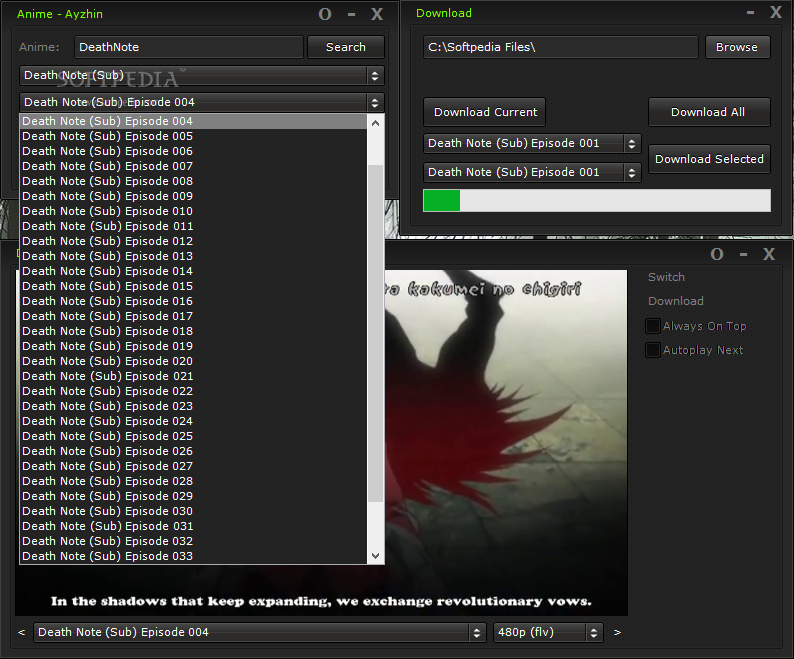This screenshot has width=794, height=659.
Task: Go to next episode with the > arrow
Action: pyautogui.click(x=617, y=632)
